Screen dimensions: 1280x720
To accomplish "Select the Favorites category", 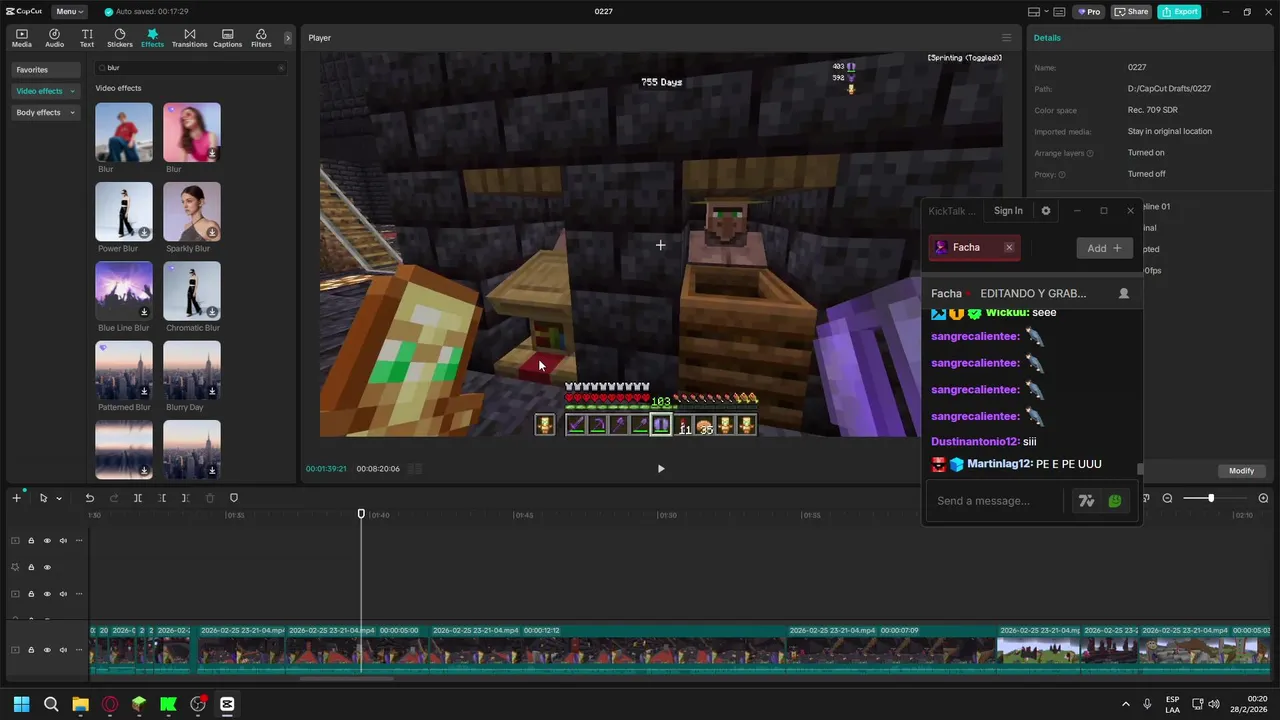I will [45, 70].
